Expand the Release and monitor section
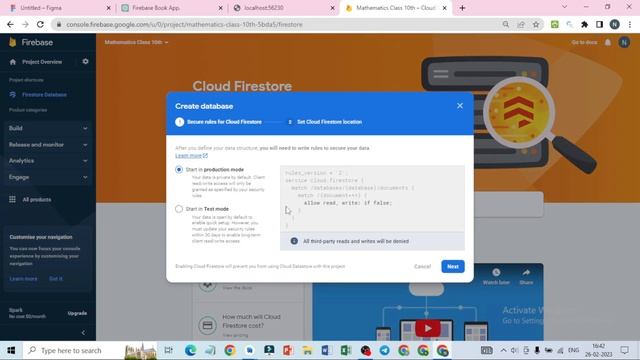Viewport: 640px width, 360px height. coord(48,144)
